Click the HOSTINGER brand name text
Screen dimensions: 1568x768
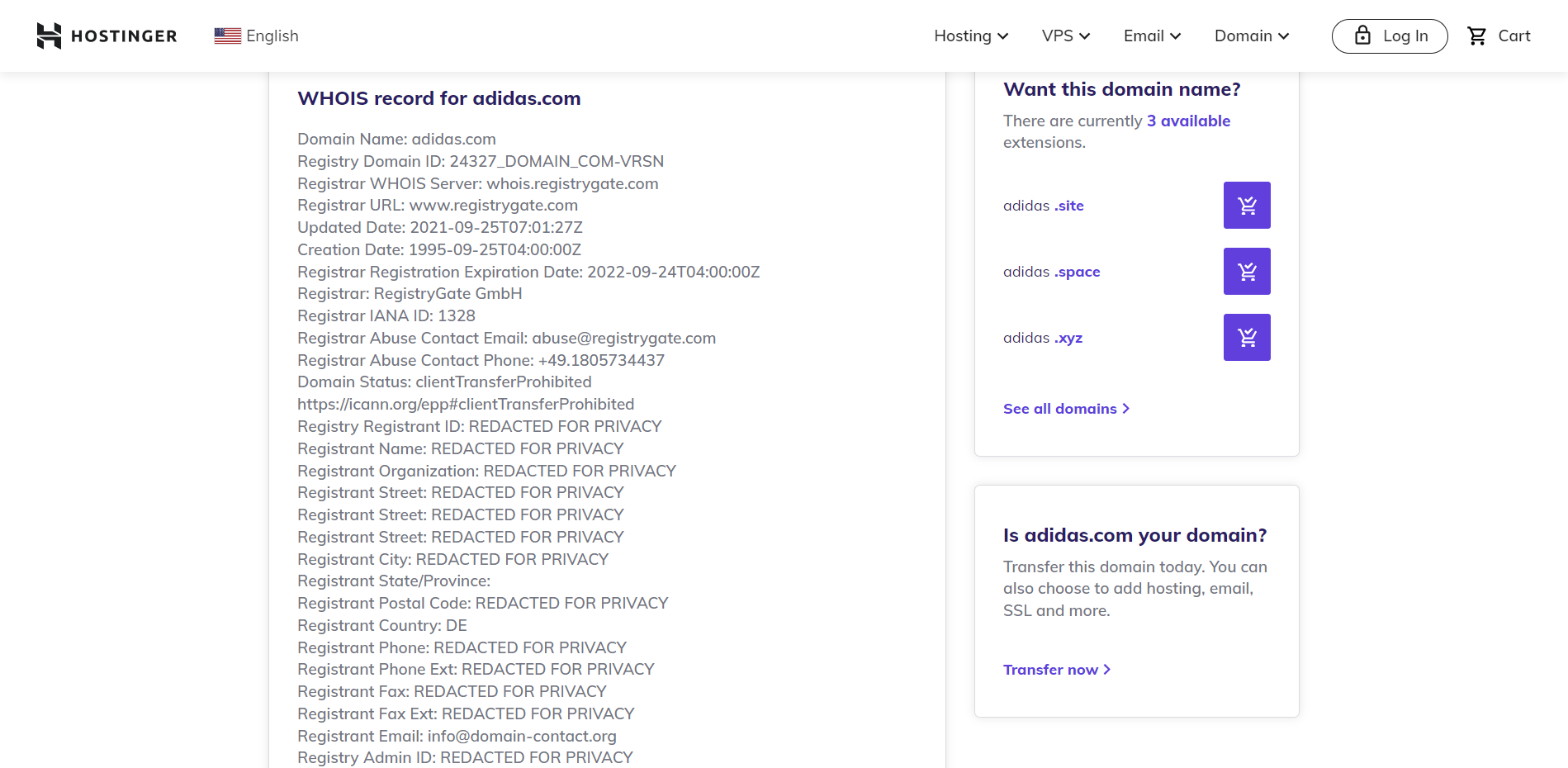[124, 36]
